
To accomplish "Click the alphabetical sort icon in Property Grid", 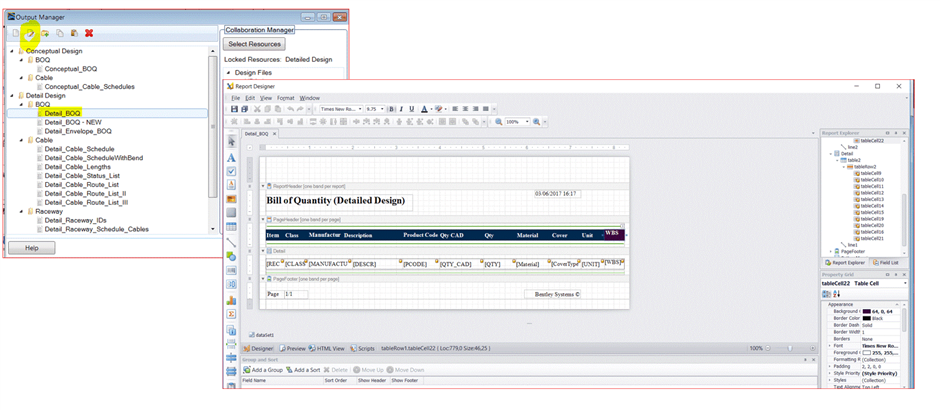I will (837, 294).
